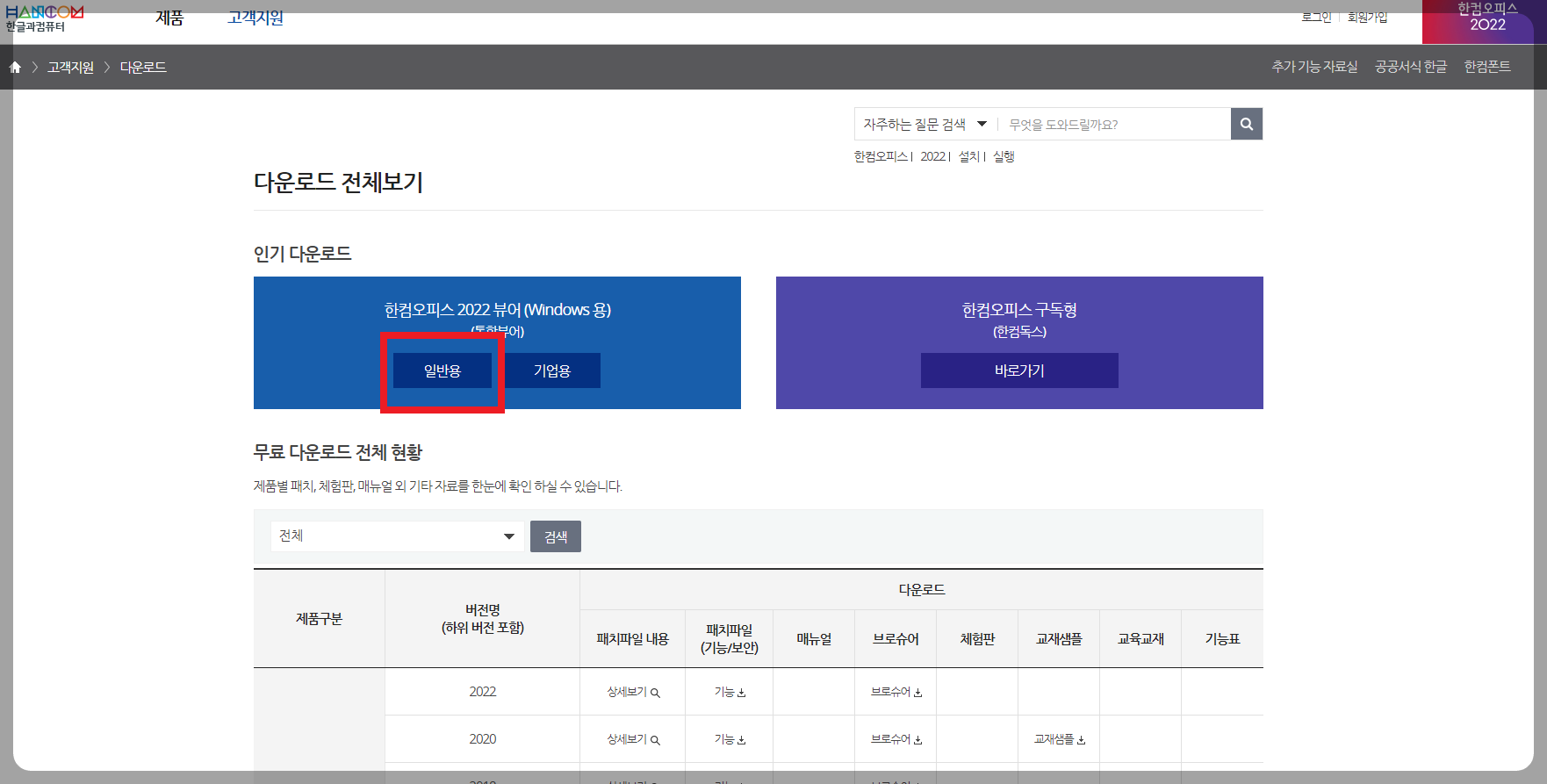Download 기능 patch for 2022
Image resolution: width=1547 pixels, height=784 pixels.
[730, 692]
